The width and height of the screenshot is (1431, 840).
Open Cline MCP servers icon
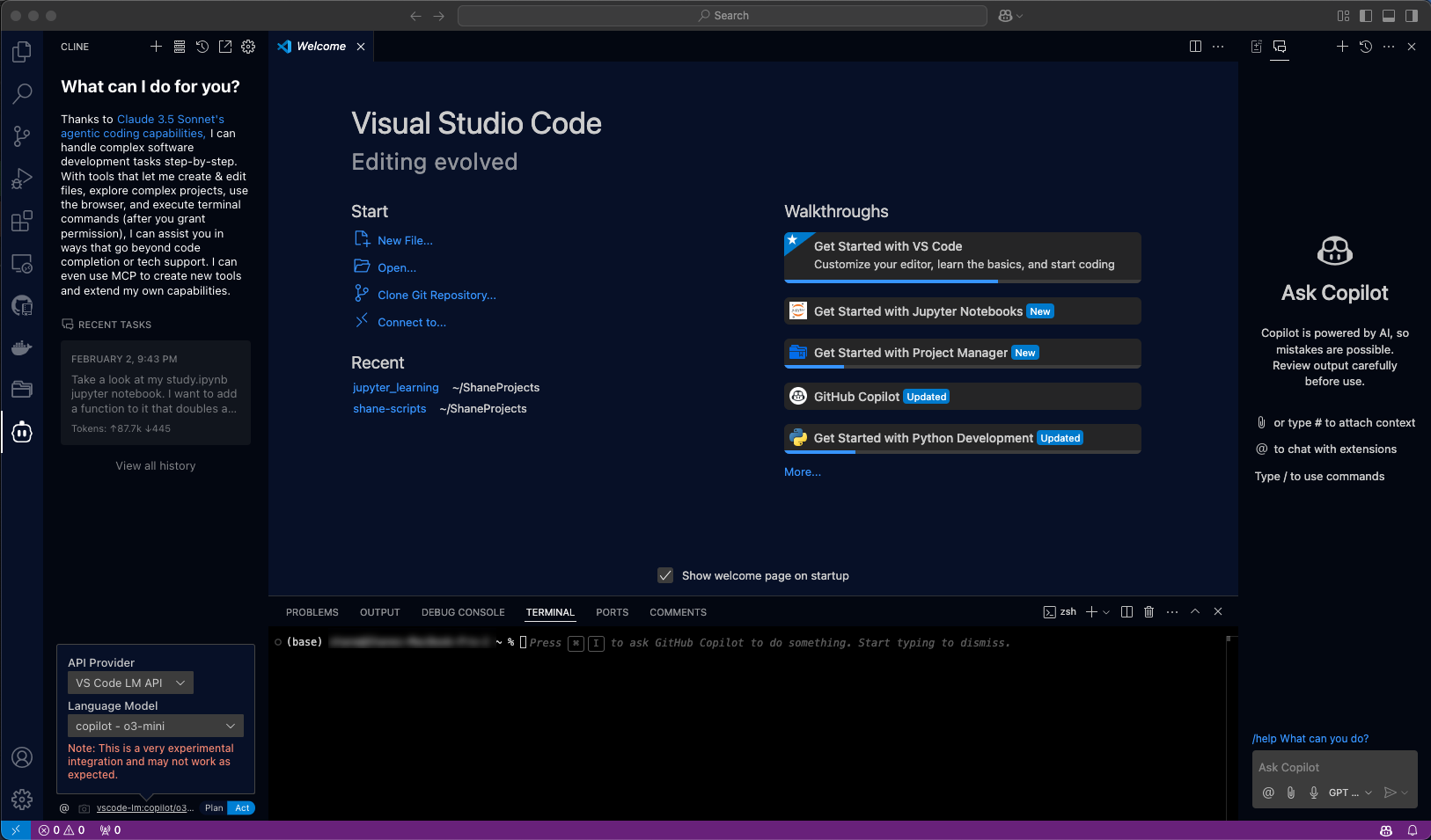click(x=180, y=47)
